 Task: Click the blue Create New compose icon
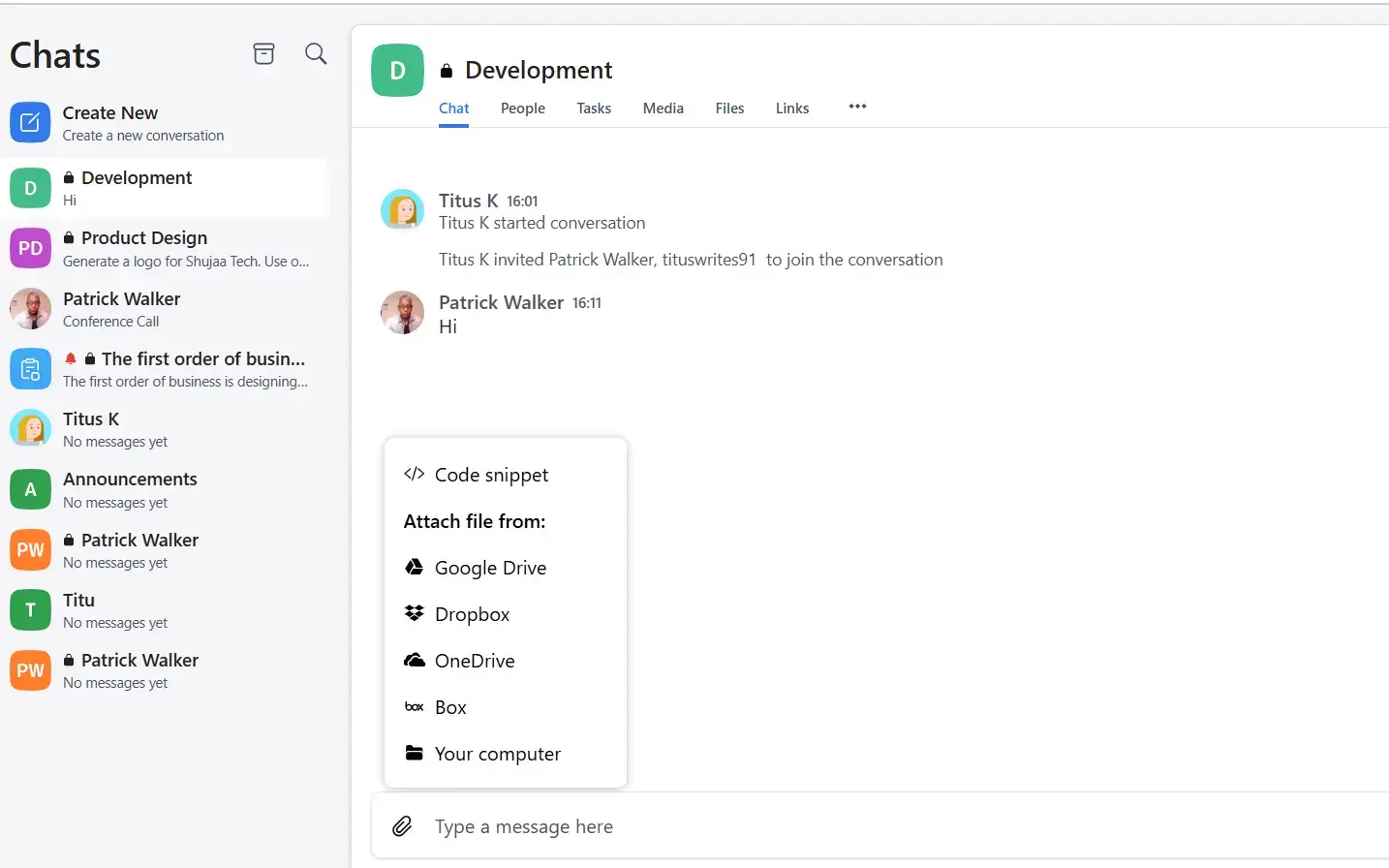click(x=30, y=123)
